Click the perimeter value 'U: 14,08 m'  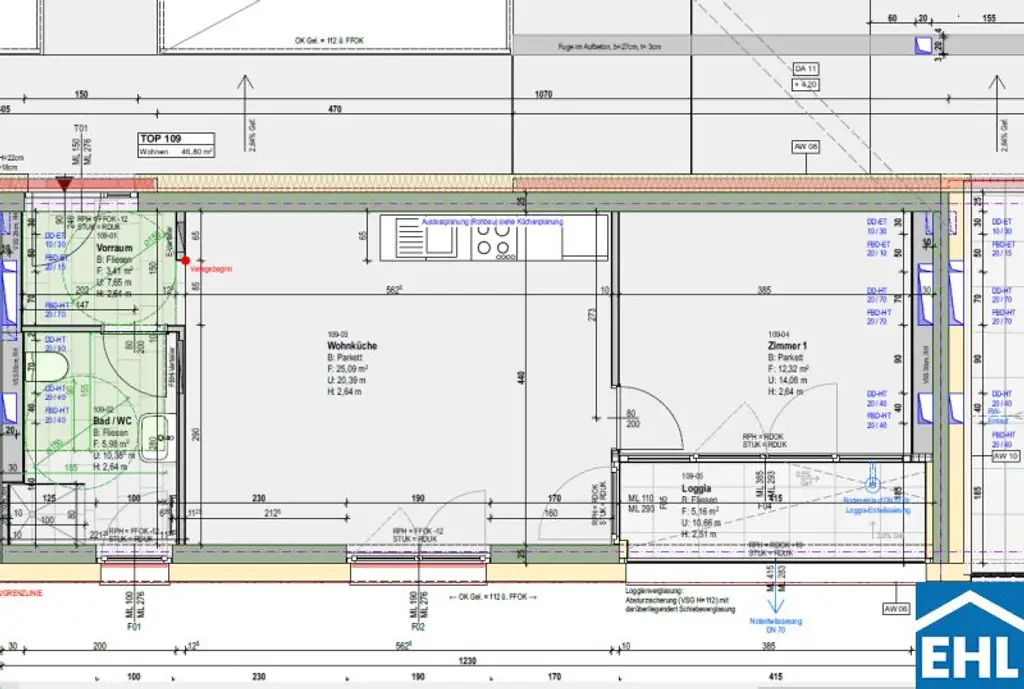coord(788,380)
